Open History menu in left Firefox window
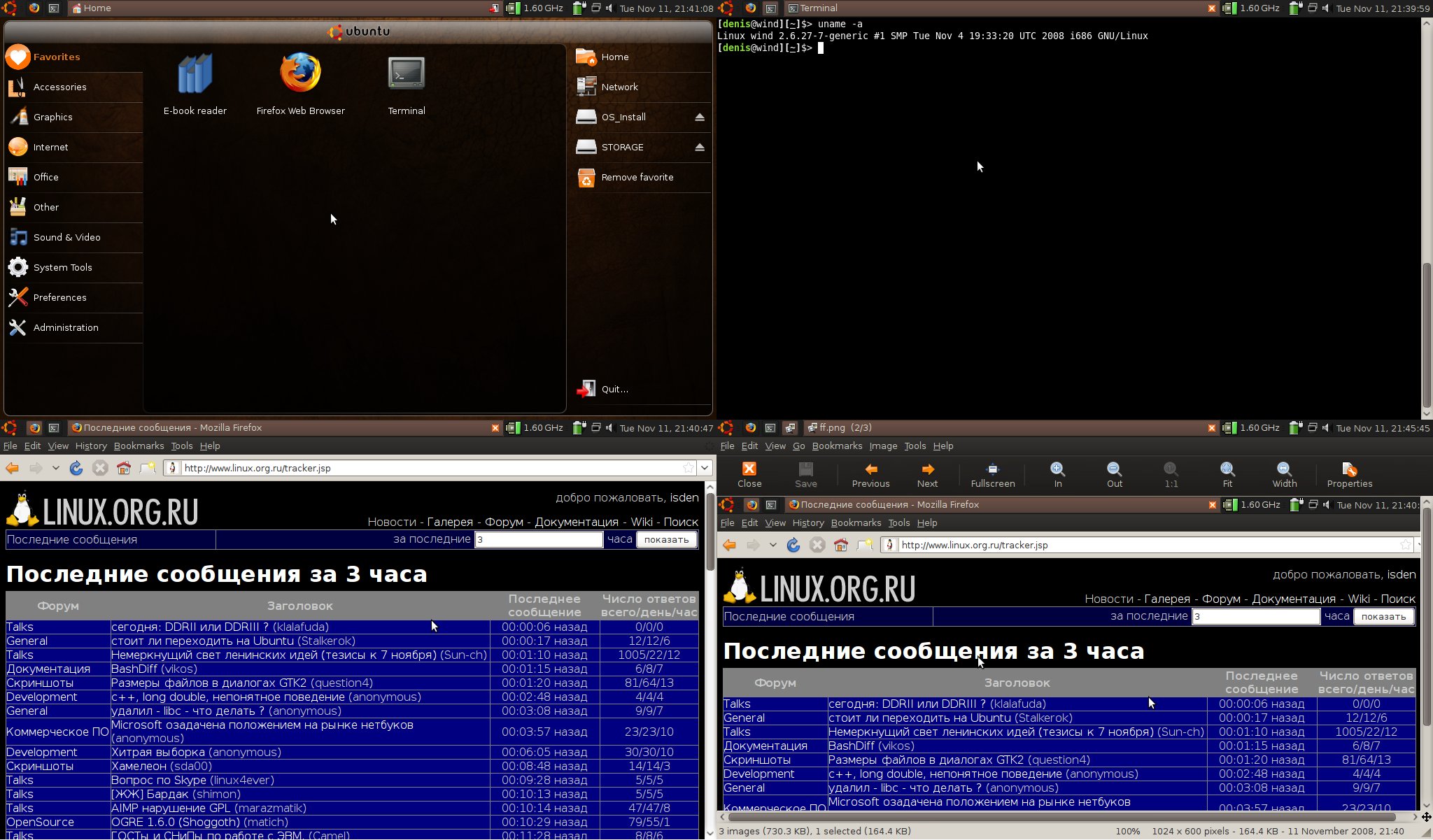 (x=91, y=446)
